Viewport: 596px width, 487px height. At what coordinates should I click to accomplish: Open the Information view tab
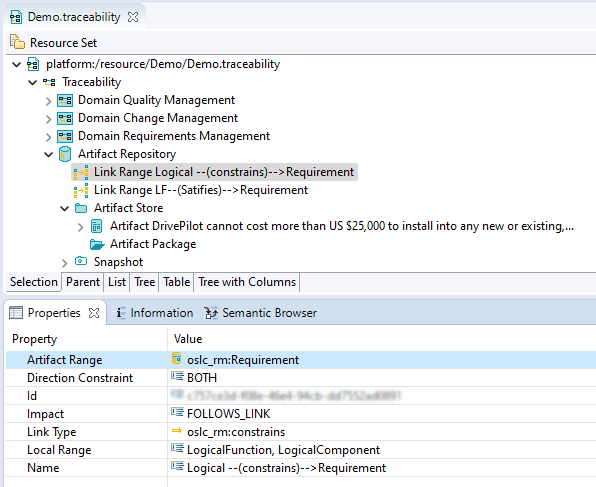click(154, 313)
